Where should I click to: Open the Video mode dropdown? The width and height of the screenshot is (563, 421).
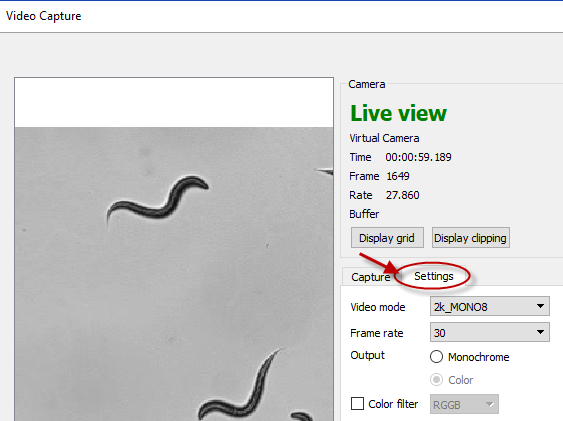click(489, 306)
